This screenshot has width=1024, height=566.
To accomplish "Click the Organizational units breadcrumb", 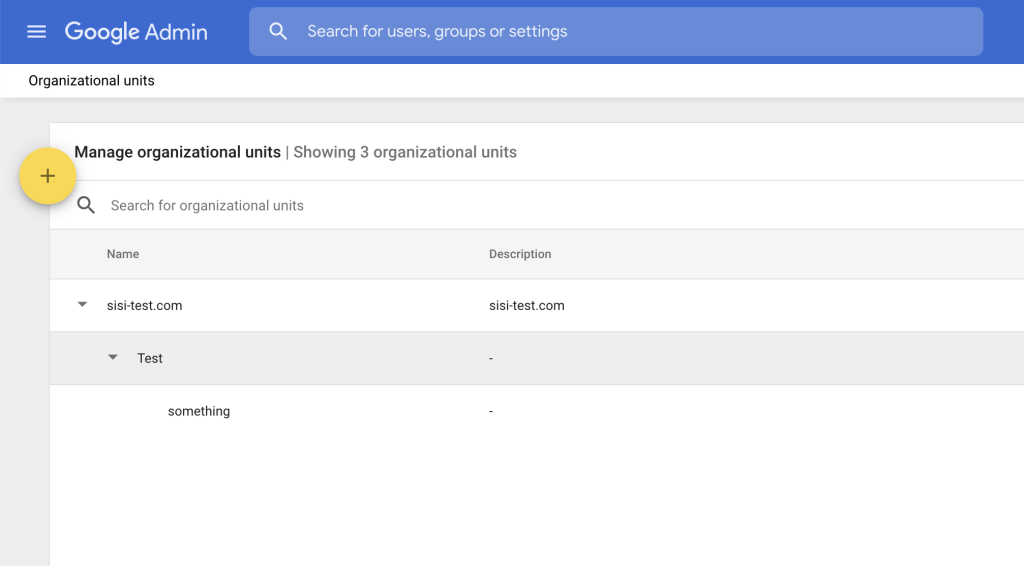I will (x=91, y=81).
